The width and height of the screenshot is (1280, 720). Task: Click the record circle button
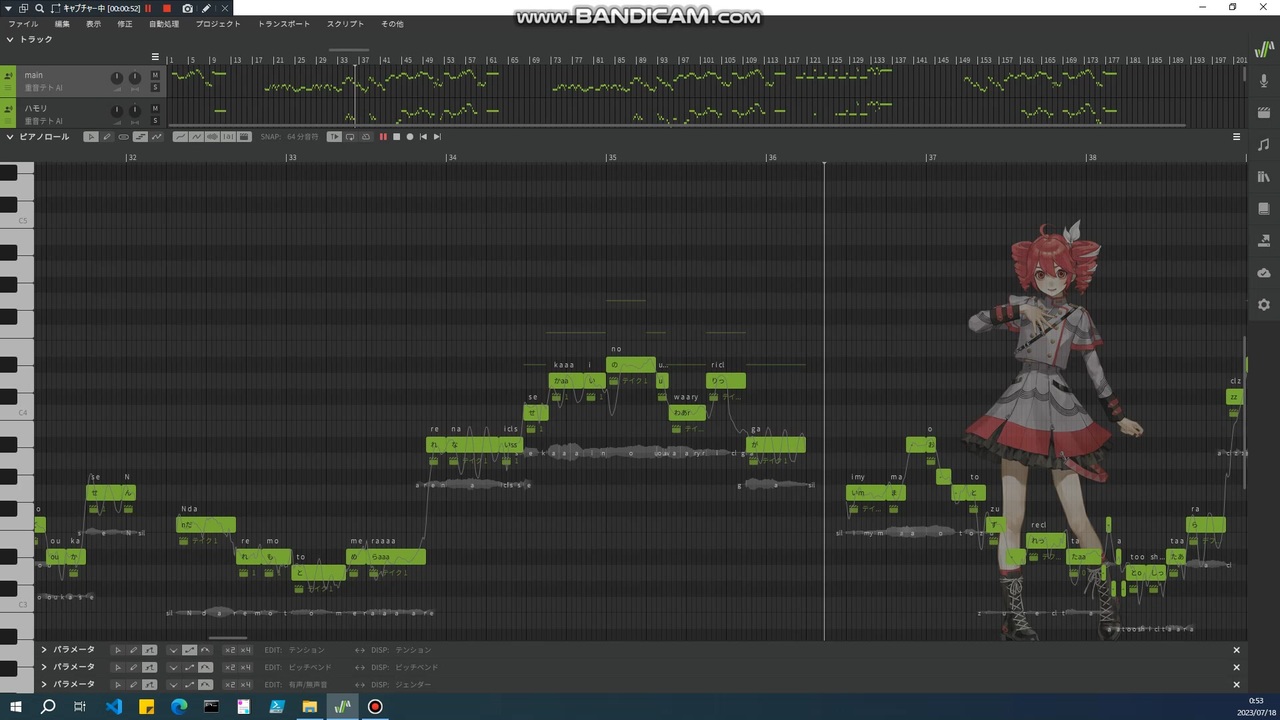pos(409,137)
